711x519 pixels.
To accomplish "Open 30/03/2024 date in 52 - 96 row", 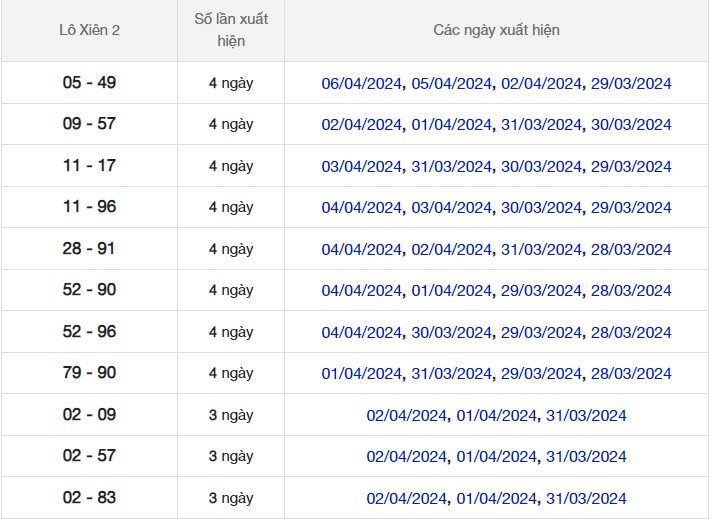I will (452, 333).
